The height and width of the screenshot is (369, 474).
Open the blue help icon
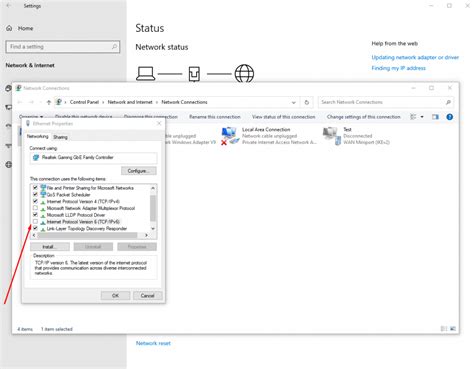point(449,117)
